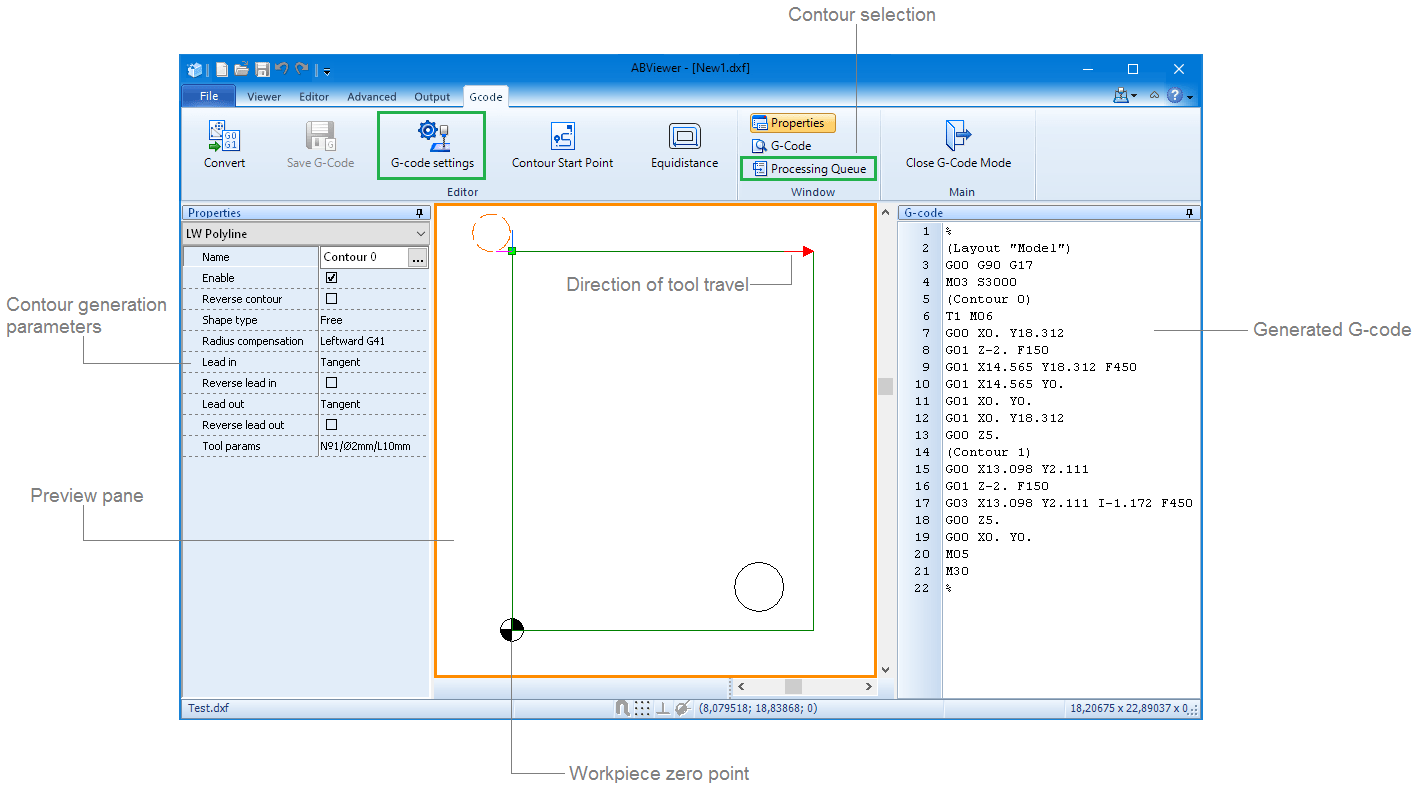Switch to the Viewer tab
1426x786 pixels.
click(x=263, y=96)
